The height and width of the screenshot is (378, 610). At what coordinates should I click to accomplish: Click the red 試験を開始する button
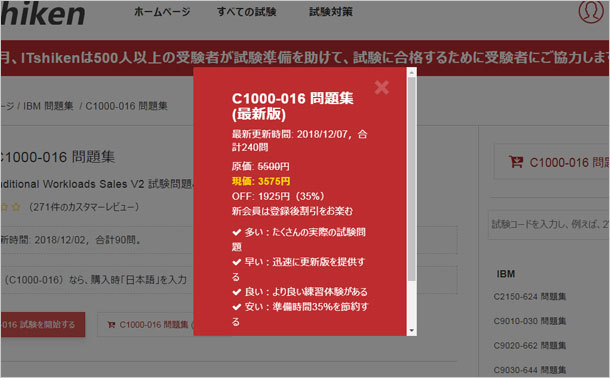pos(43,324)
